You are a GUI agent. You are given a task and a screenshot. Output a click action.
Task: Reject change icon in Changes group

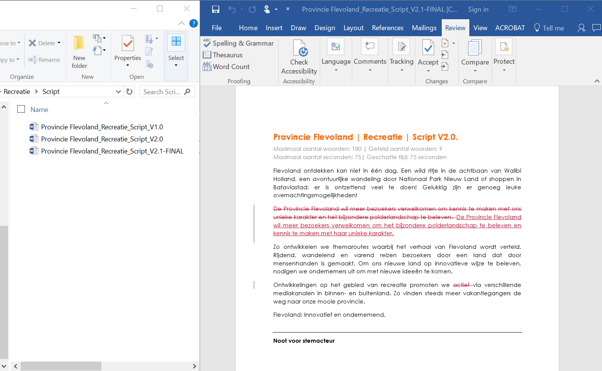445,43
